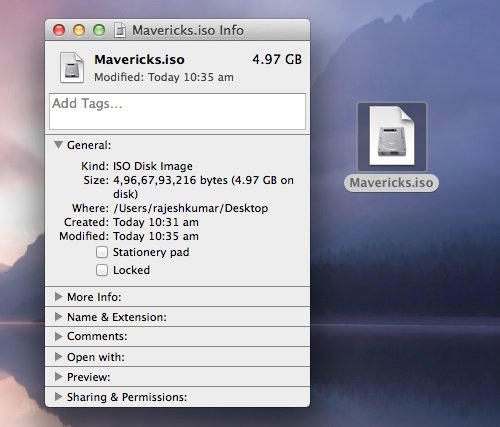Expand the Comments section
The height and width of the screenshot is (427, 500).
59,336
